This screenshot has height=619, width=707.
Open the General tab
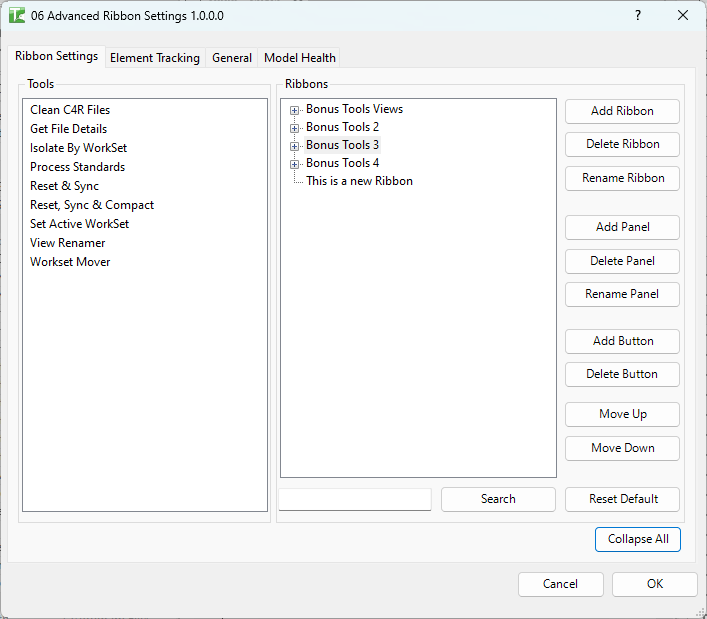point(232,58)
